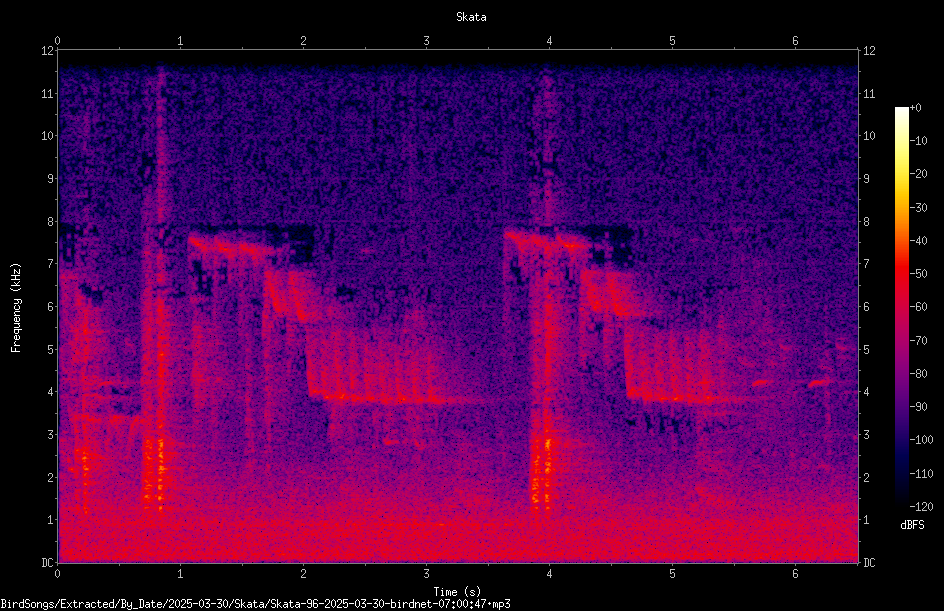
Task: Click the "-90" color scale value
Action: click(918, 407)
